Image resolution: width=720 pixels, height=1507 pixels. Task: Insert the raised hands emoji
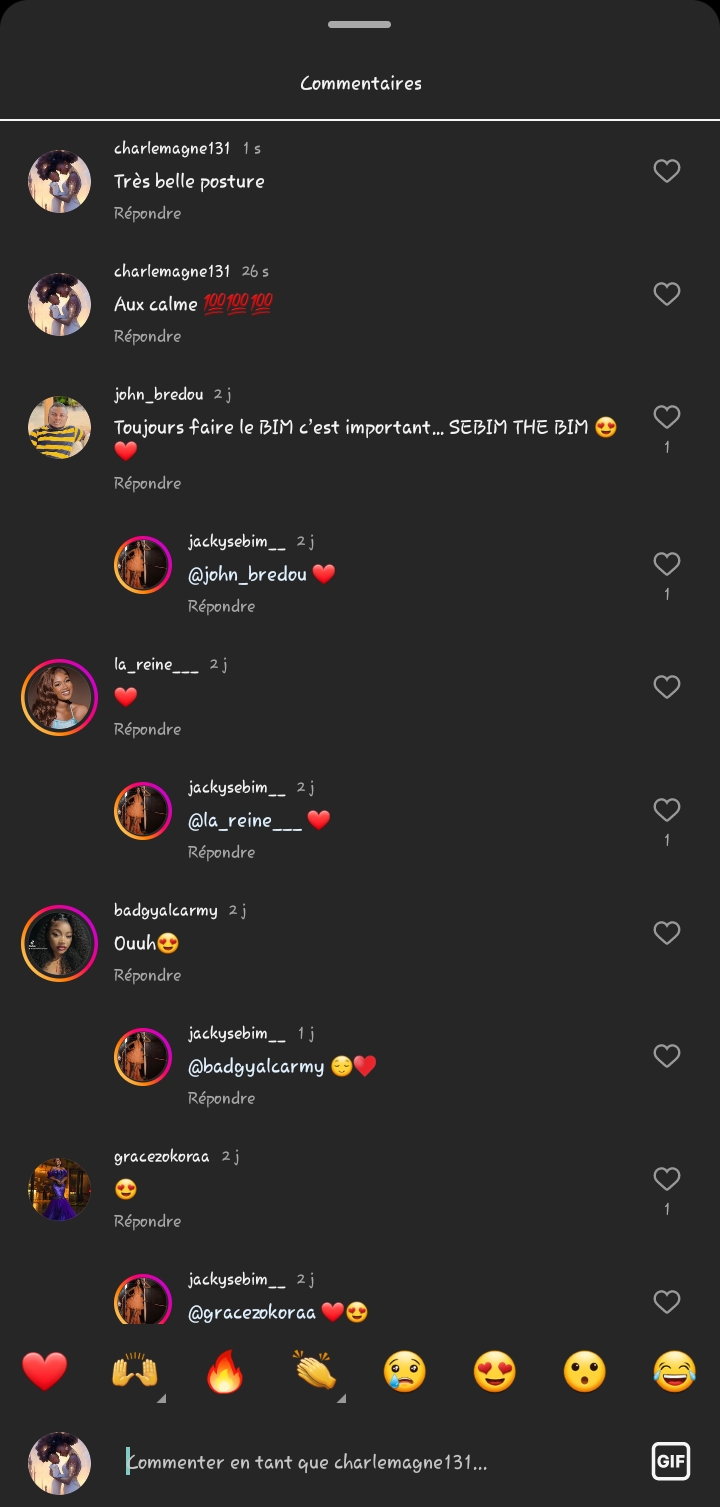(x=134, y=1371)
